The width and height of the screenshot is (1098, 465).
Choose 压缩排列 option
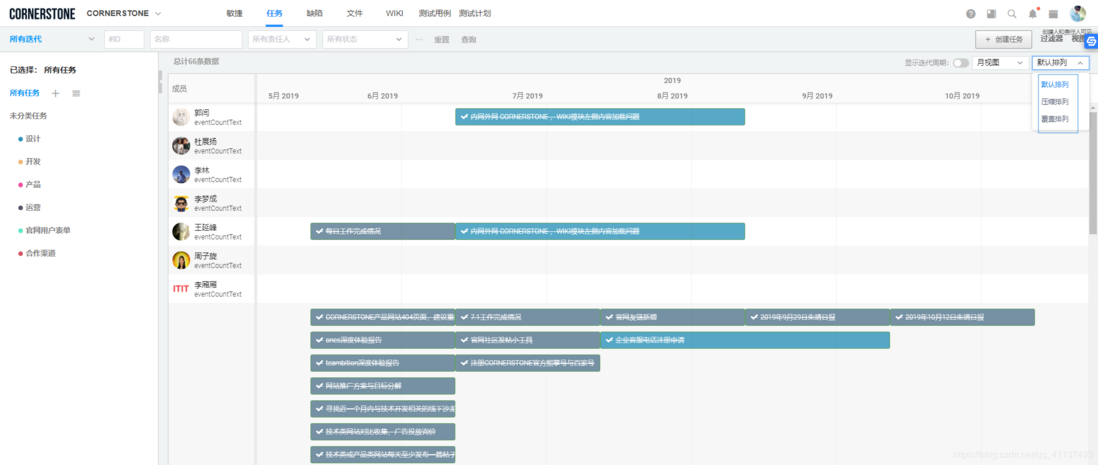tap(1055, 102)
